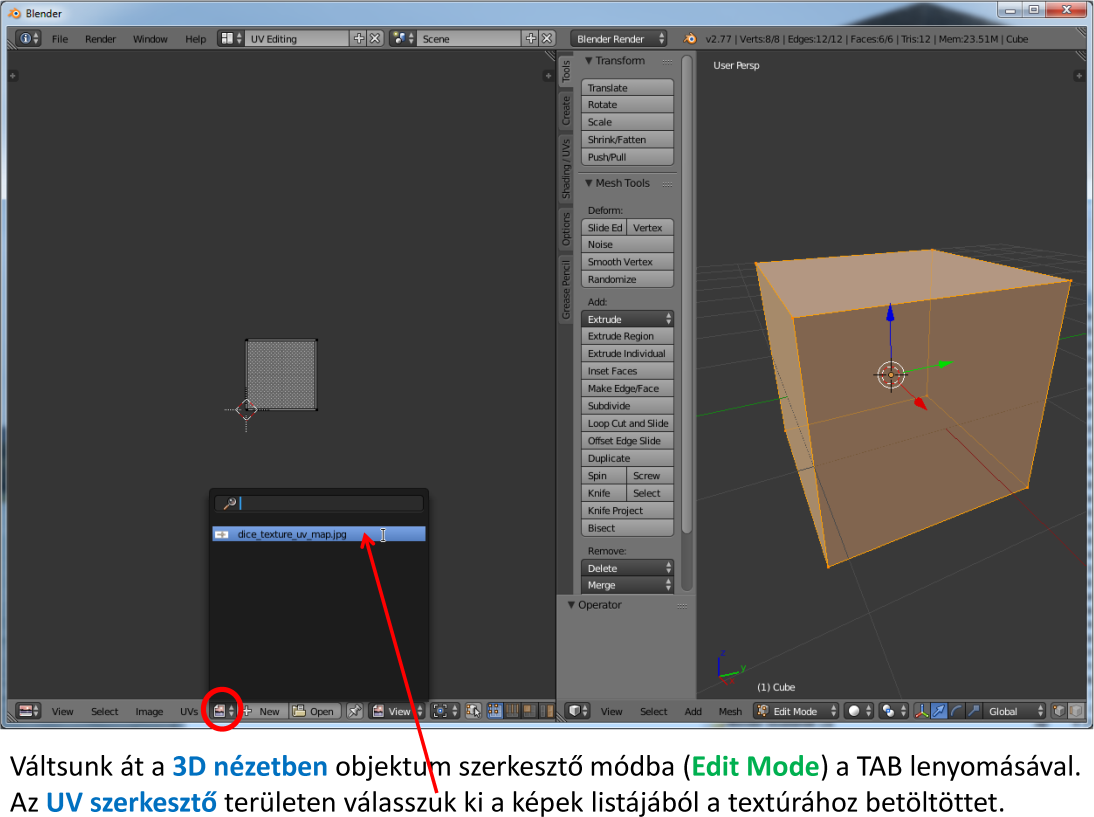Viewport: 1094px width, 817px height.
Task: Toggle the 3D manipulator axes icon
Action: [921, 711]
